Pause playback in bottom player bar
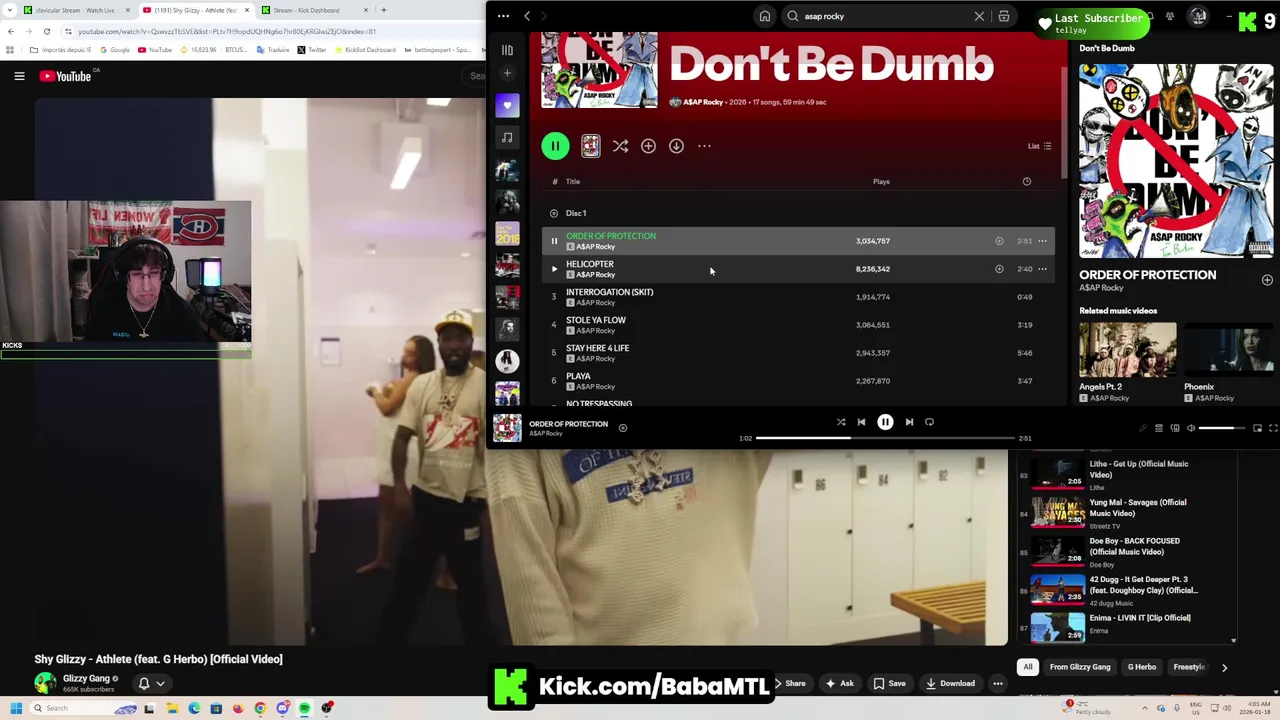 point(885,422)
